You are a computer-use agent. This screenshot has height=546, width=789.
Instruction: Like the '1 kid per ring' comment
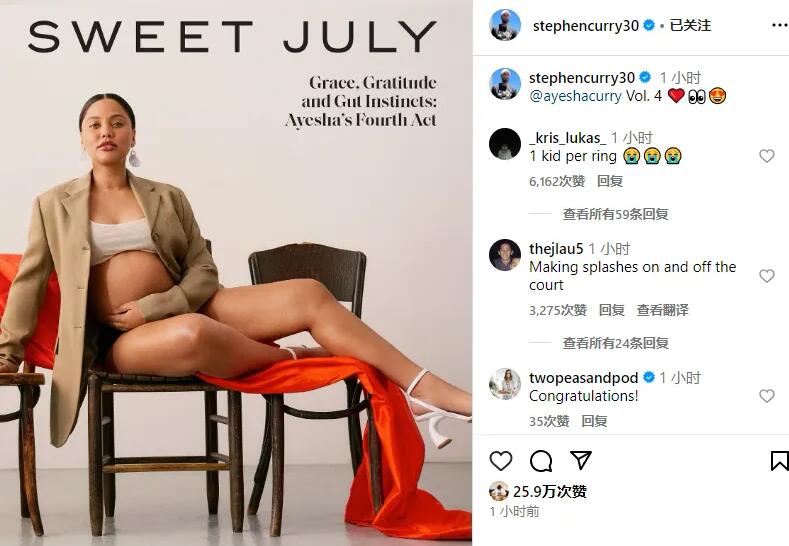[x=766, y=156]
